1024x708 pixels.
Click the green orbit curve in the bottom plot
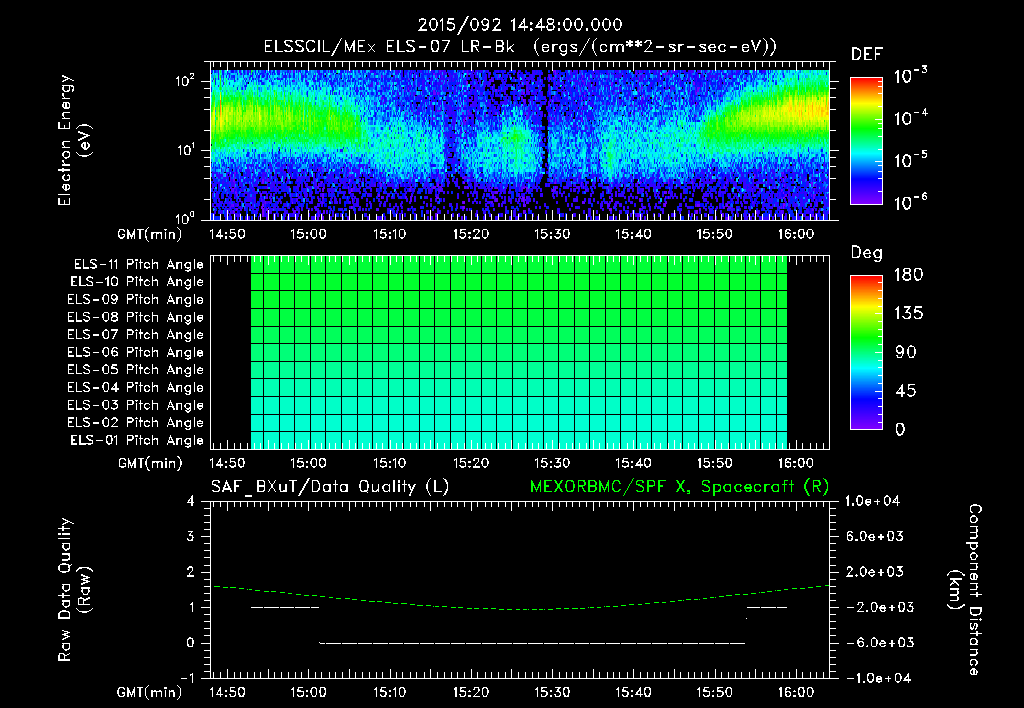click(520, 609)
